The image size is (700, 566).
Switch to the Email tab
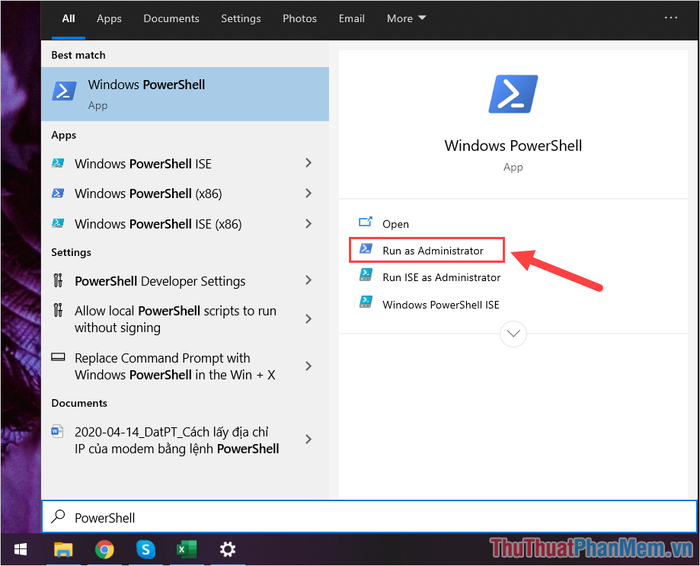(351, 19)
